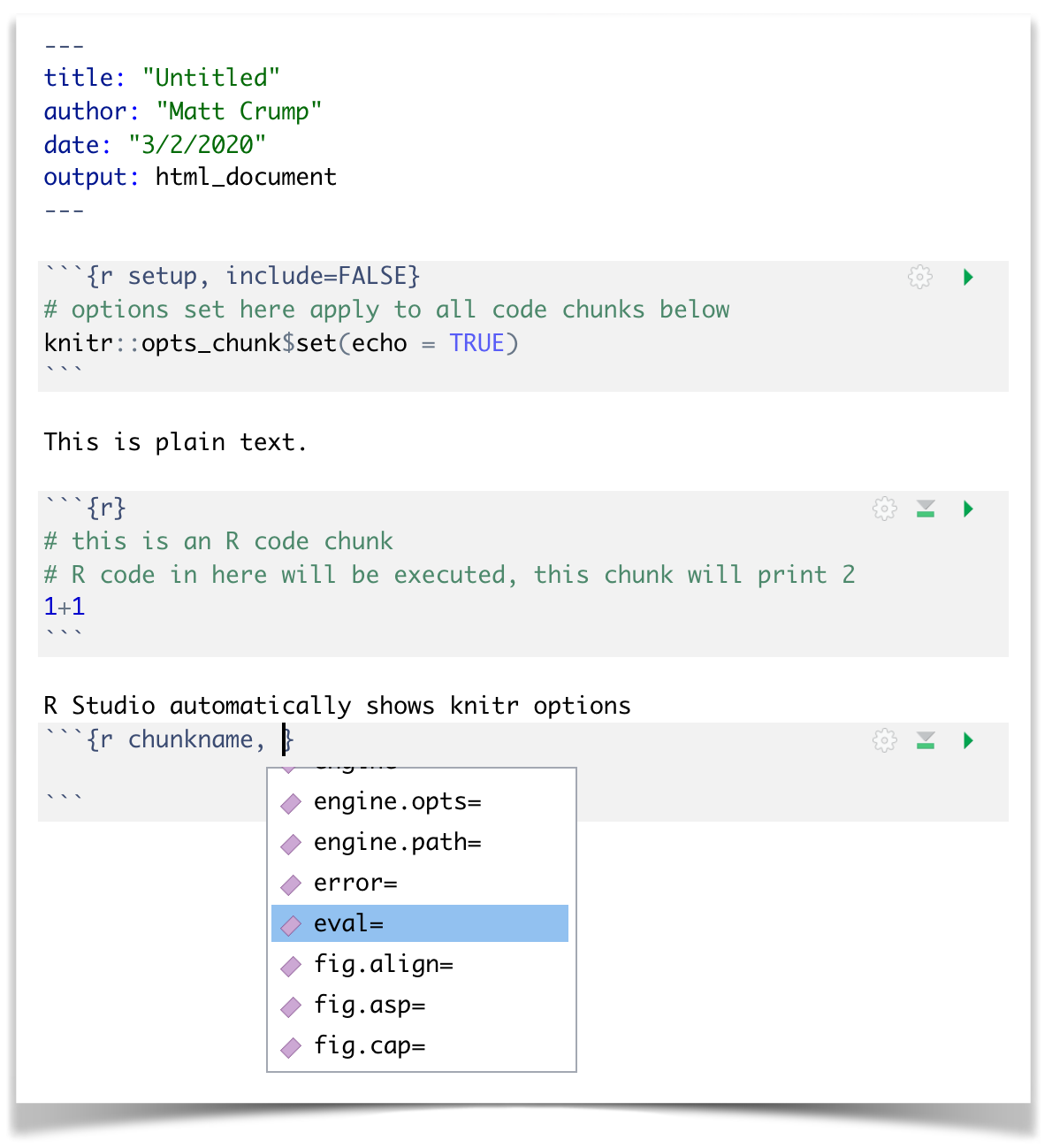Click the comment "this is an R code chunk"
The image size is (1052, 1148).
coord(218,541)
